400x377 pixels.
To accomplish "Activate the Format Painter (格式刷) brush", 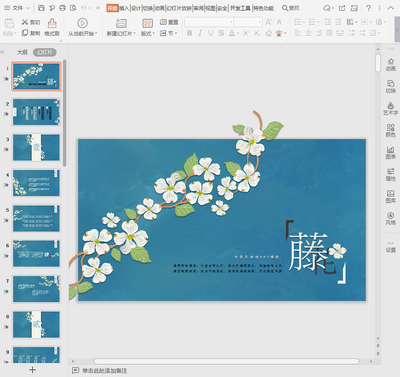I will click(x=52, y=23).
